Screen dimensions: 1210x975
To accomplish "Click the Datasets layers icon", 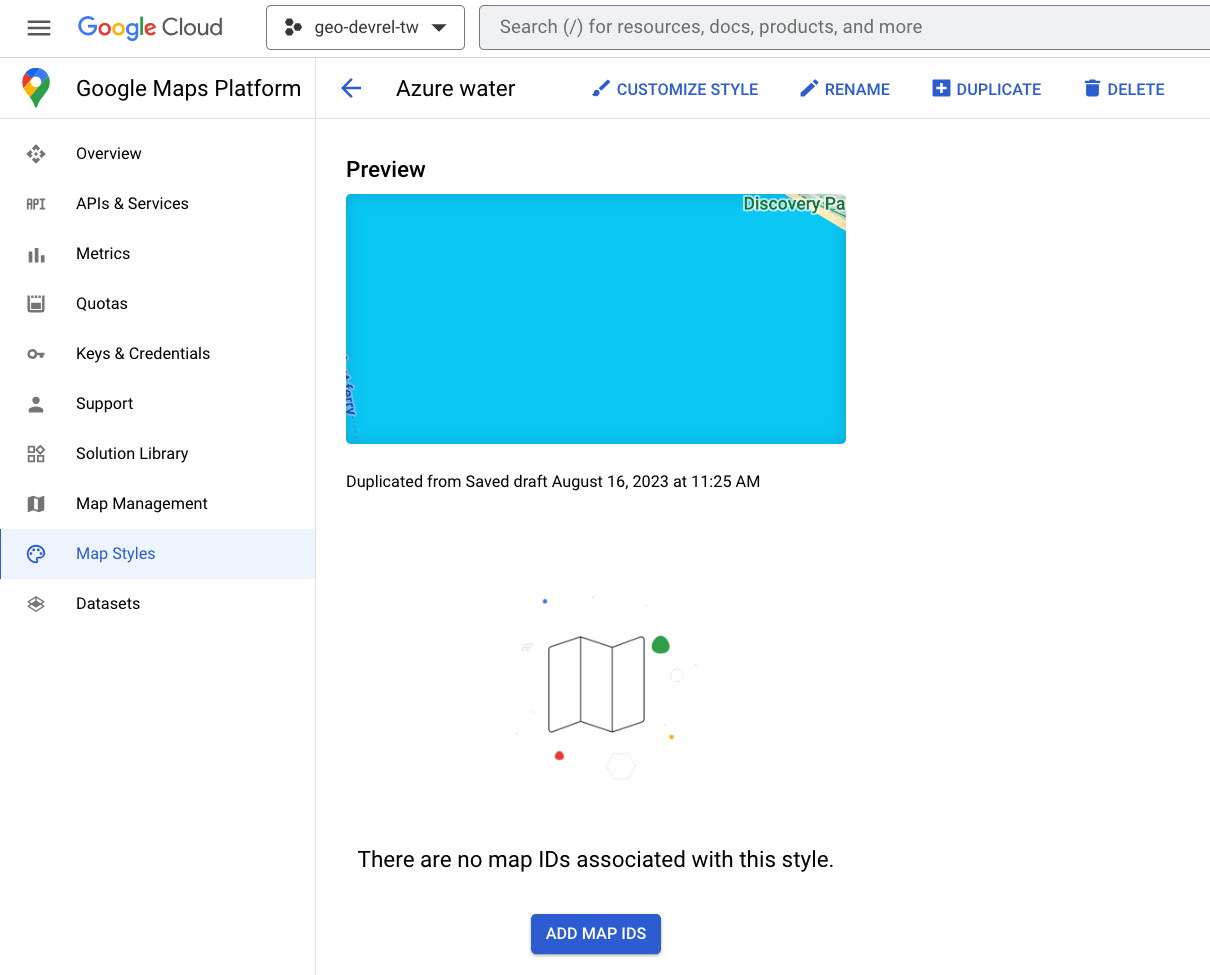I will coord(36,603).
